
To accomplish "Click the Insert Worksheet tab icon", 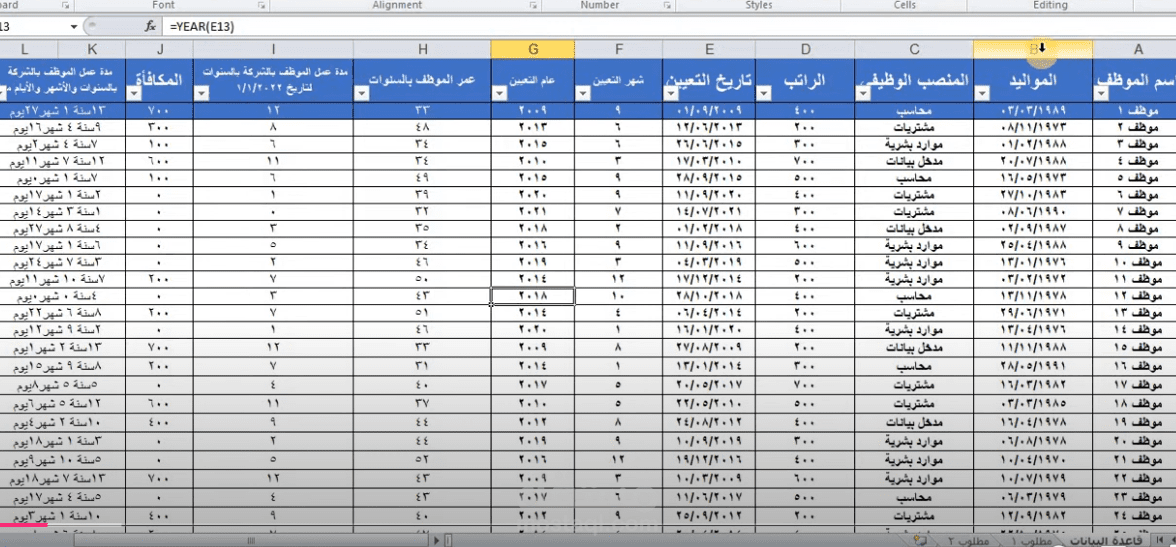I will [918, 540].
